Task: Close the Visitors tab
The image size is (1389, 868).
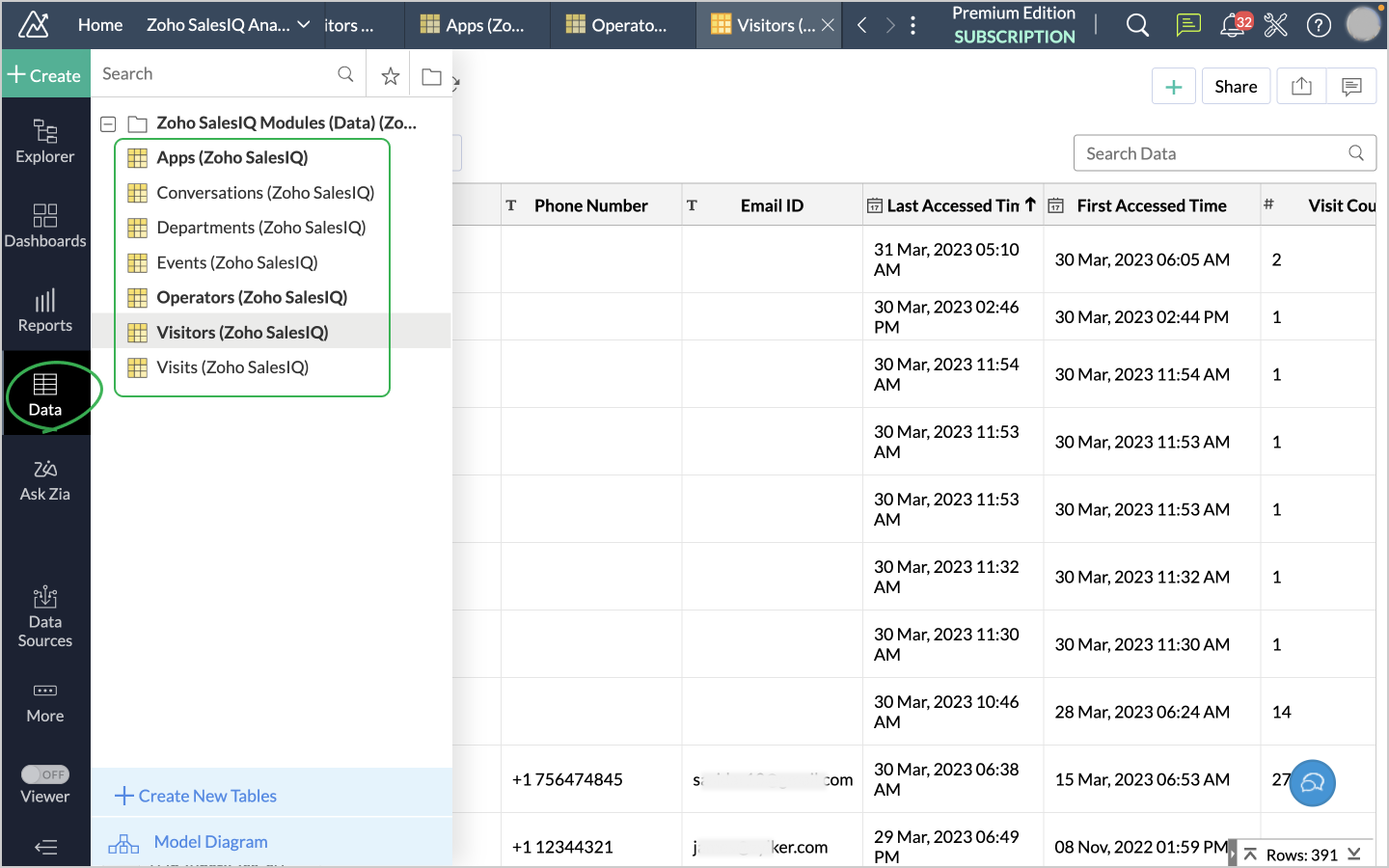Action: click(x=828, y=25)
